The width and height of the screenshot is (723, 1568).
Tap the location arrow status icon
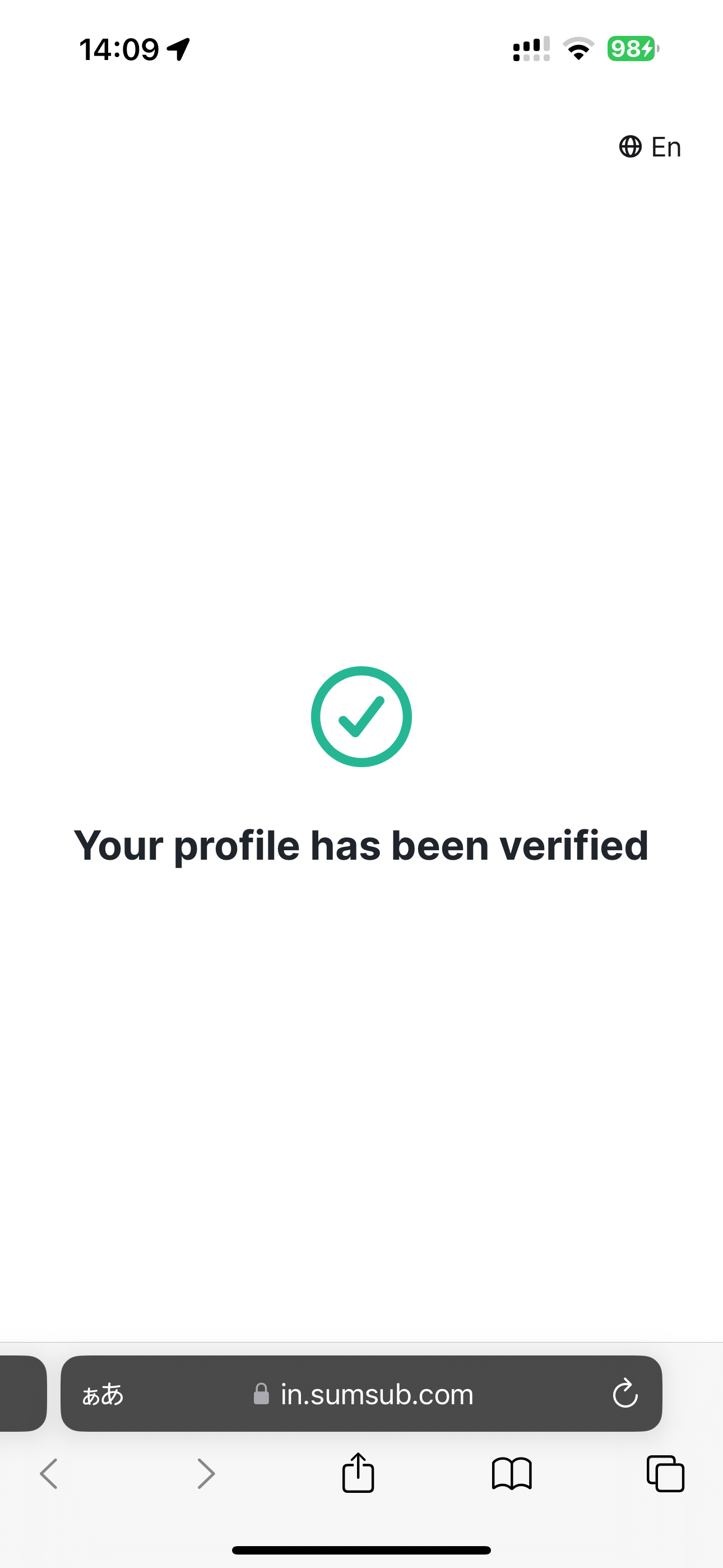(178, 49)
